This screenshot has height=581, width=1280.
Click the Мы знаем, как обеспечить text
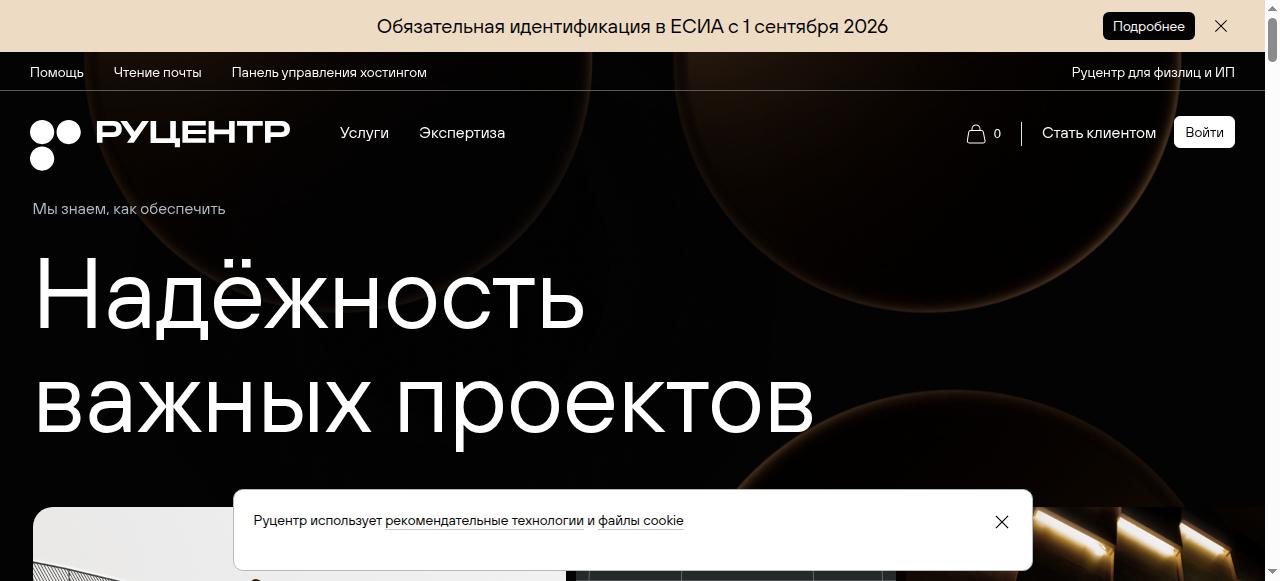[129, 209]
